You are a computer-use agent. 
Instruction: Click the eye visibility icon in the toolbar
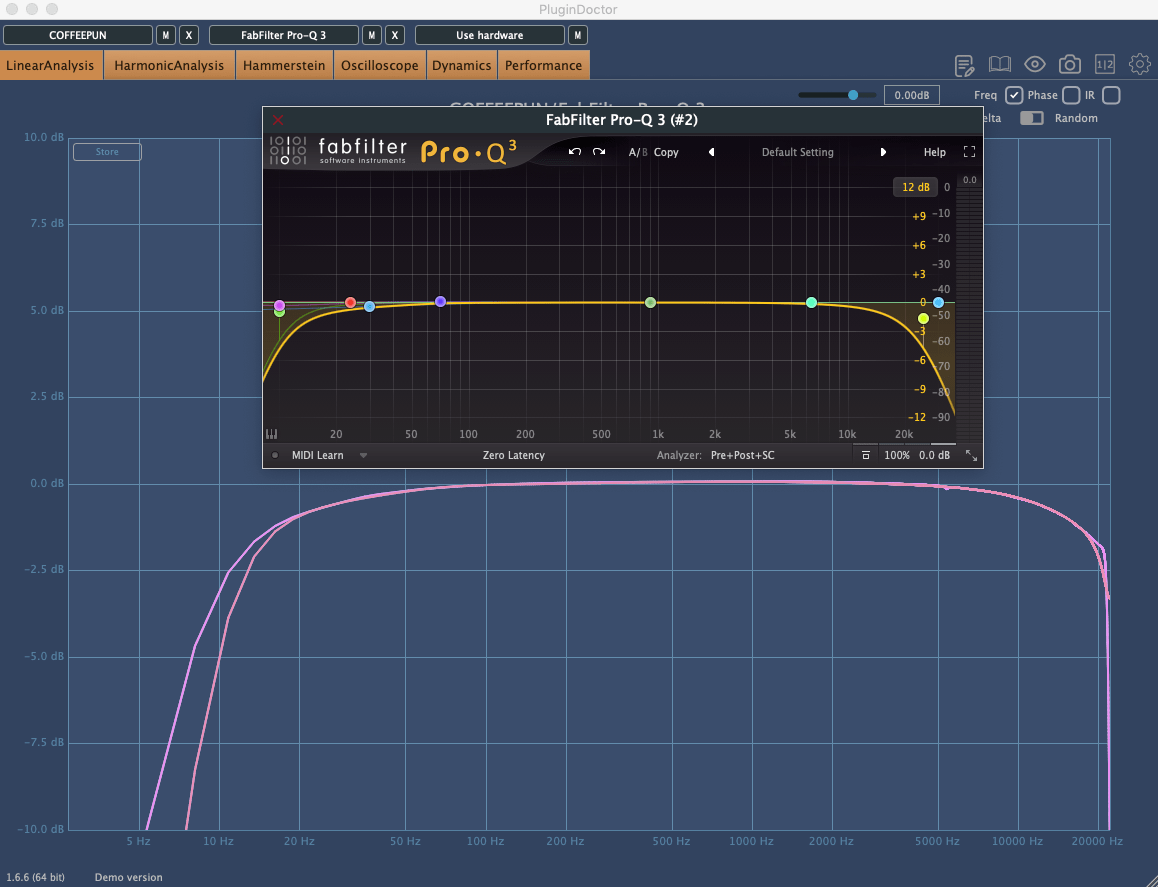[x=1034, y=64]
